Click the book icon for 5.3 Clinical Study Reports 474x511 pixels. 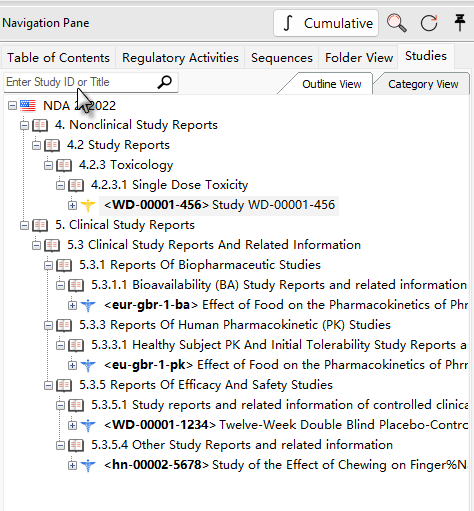[x=52, y=245]
